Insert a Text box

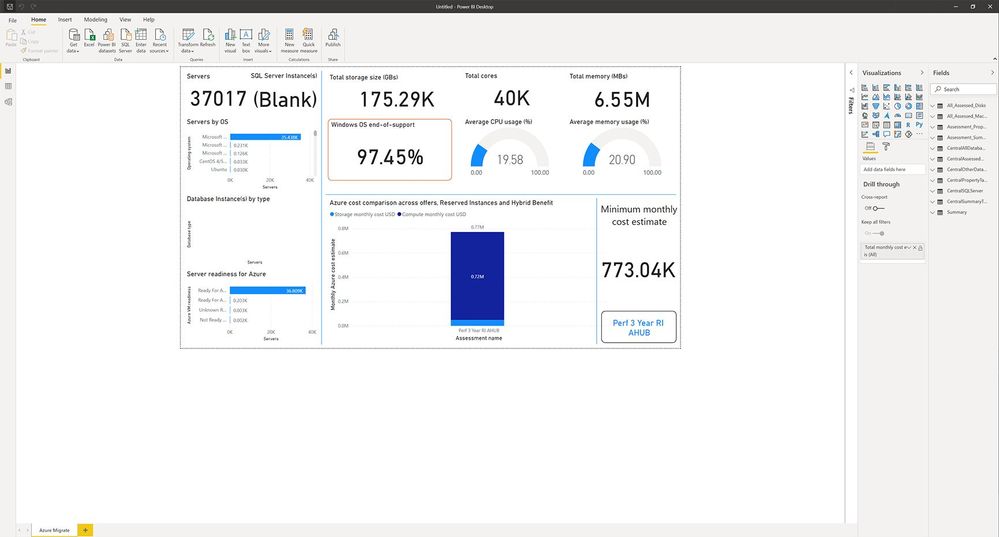246,39
